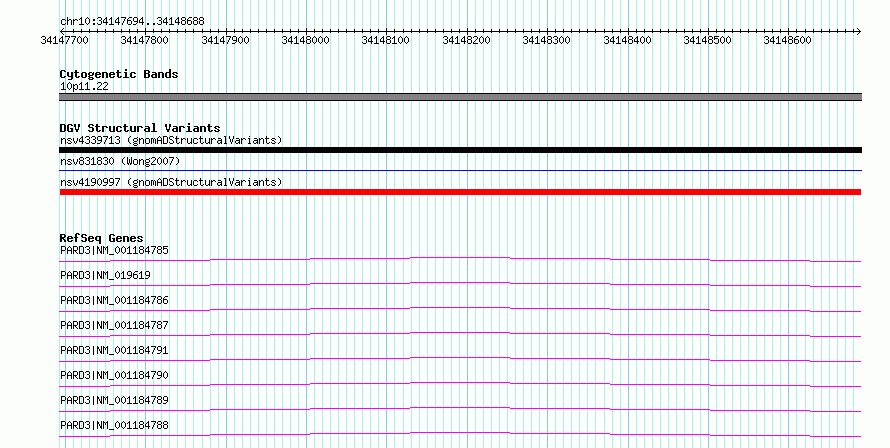
Task: Open transcript PARD3|NM_001184791
Action: (114, 350)
